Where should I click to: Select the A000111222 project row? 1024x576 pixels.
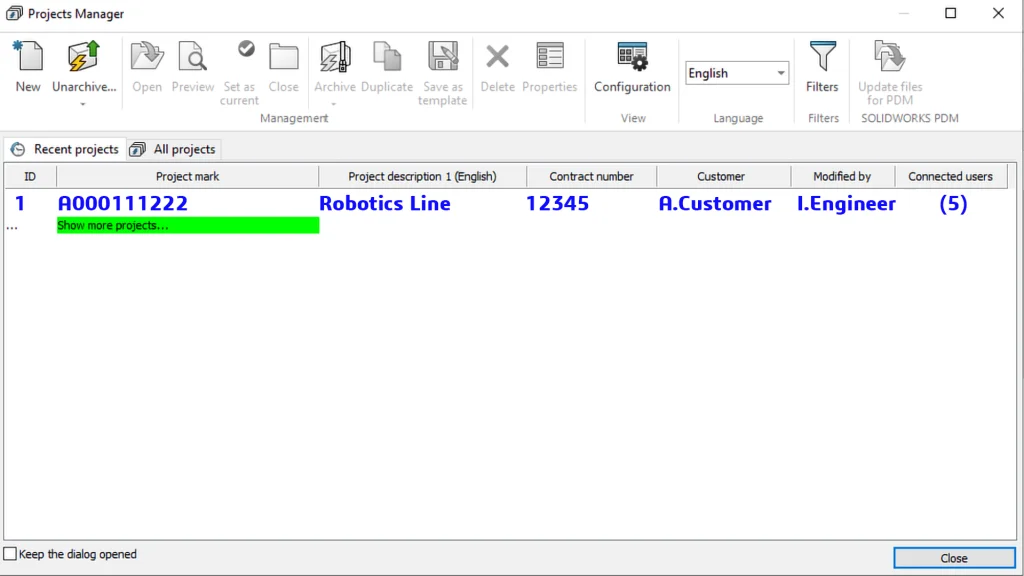(x=123, y=204)
